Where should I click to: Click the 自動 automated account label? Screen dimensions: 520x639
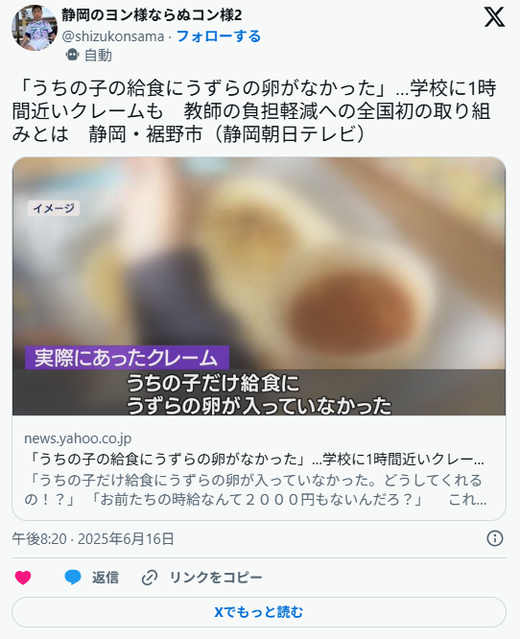tap(98, 55)
